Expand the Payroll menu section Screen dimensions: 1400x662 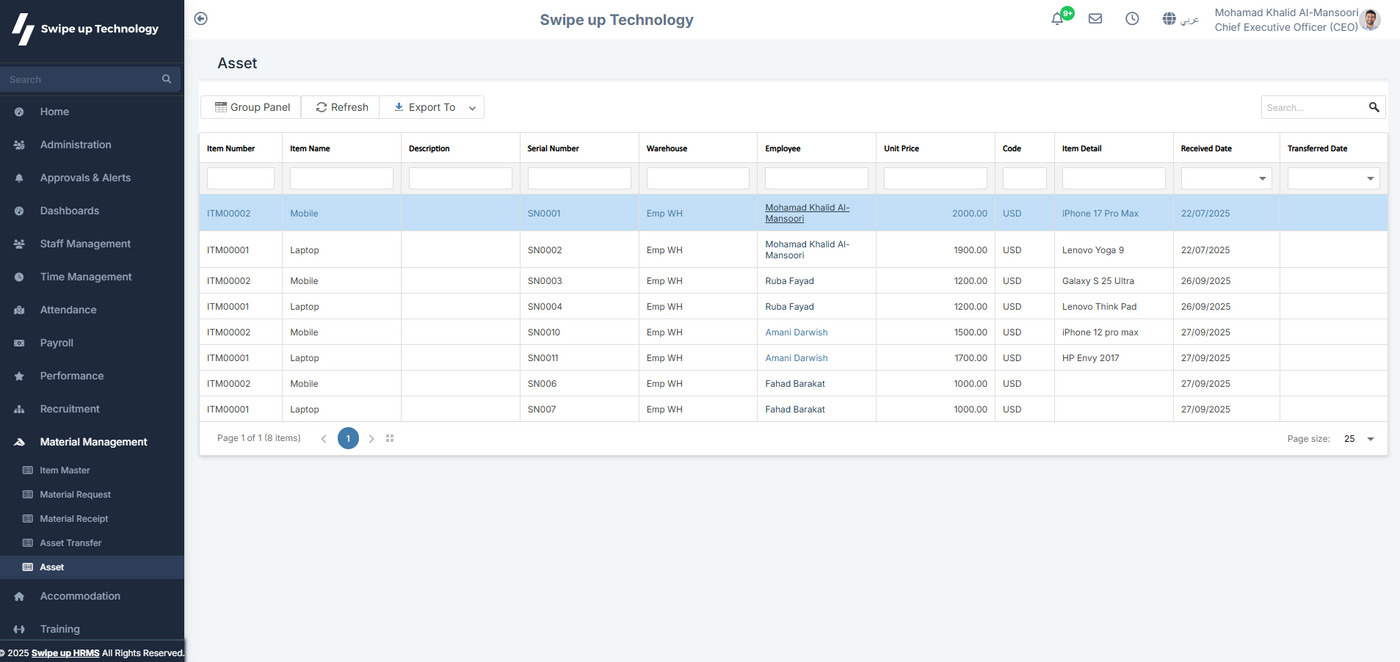[x=57, y=343]
